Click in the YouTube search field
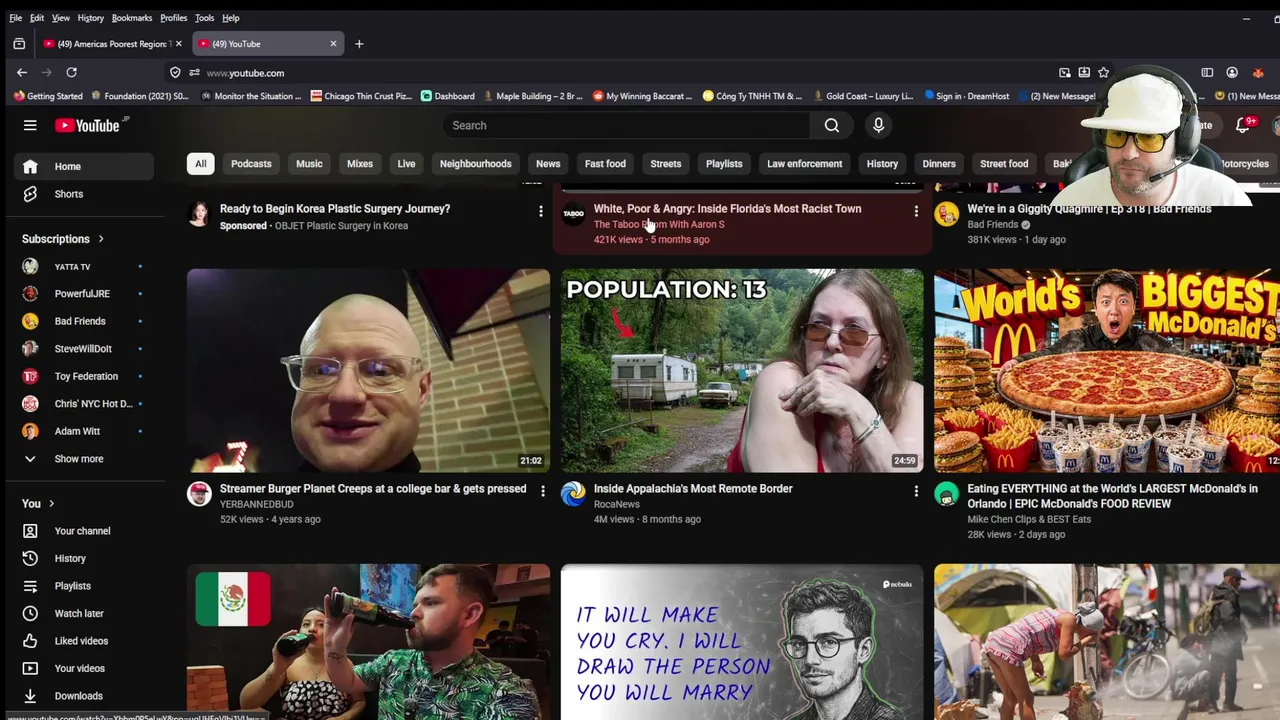This screenshot has width=1280, height=720. point(626,125)
